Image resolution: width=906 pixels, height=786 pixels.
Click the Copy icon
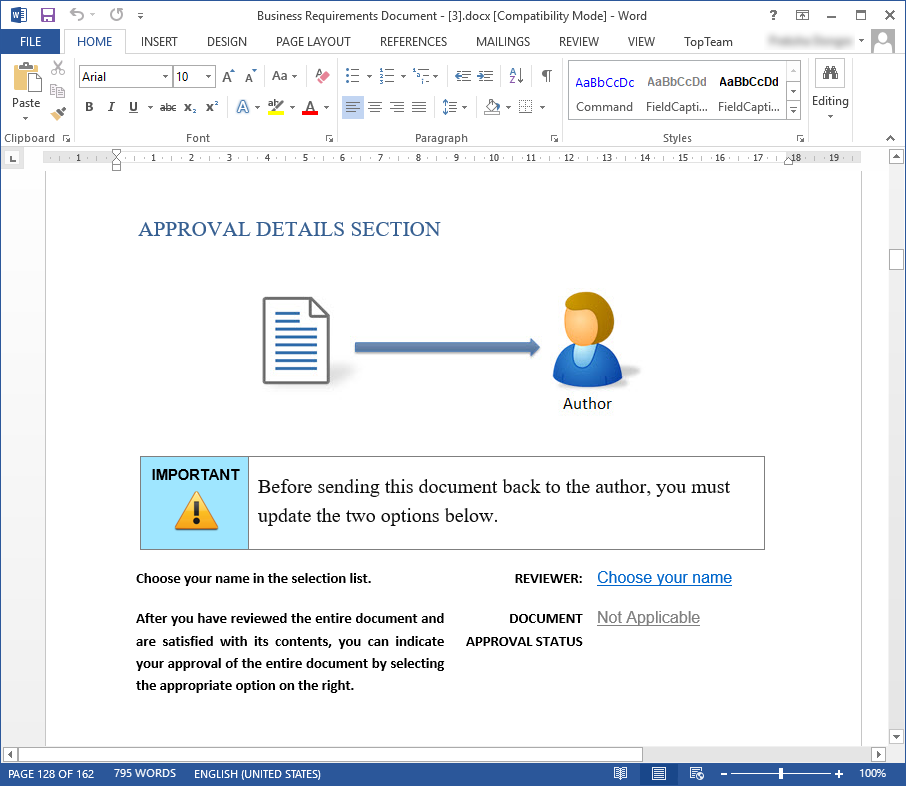[57, 91]
